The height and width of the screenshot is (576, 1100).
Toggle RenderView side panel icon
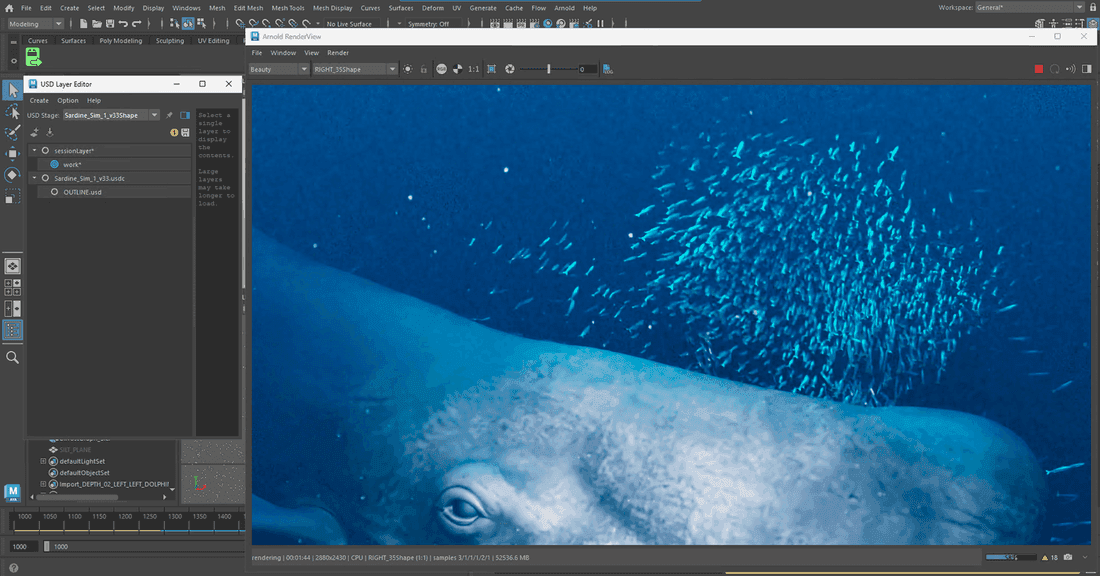point(1087,69)
